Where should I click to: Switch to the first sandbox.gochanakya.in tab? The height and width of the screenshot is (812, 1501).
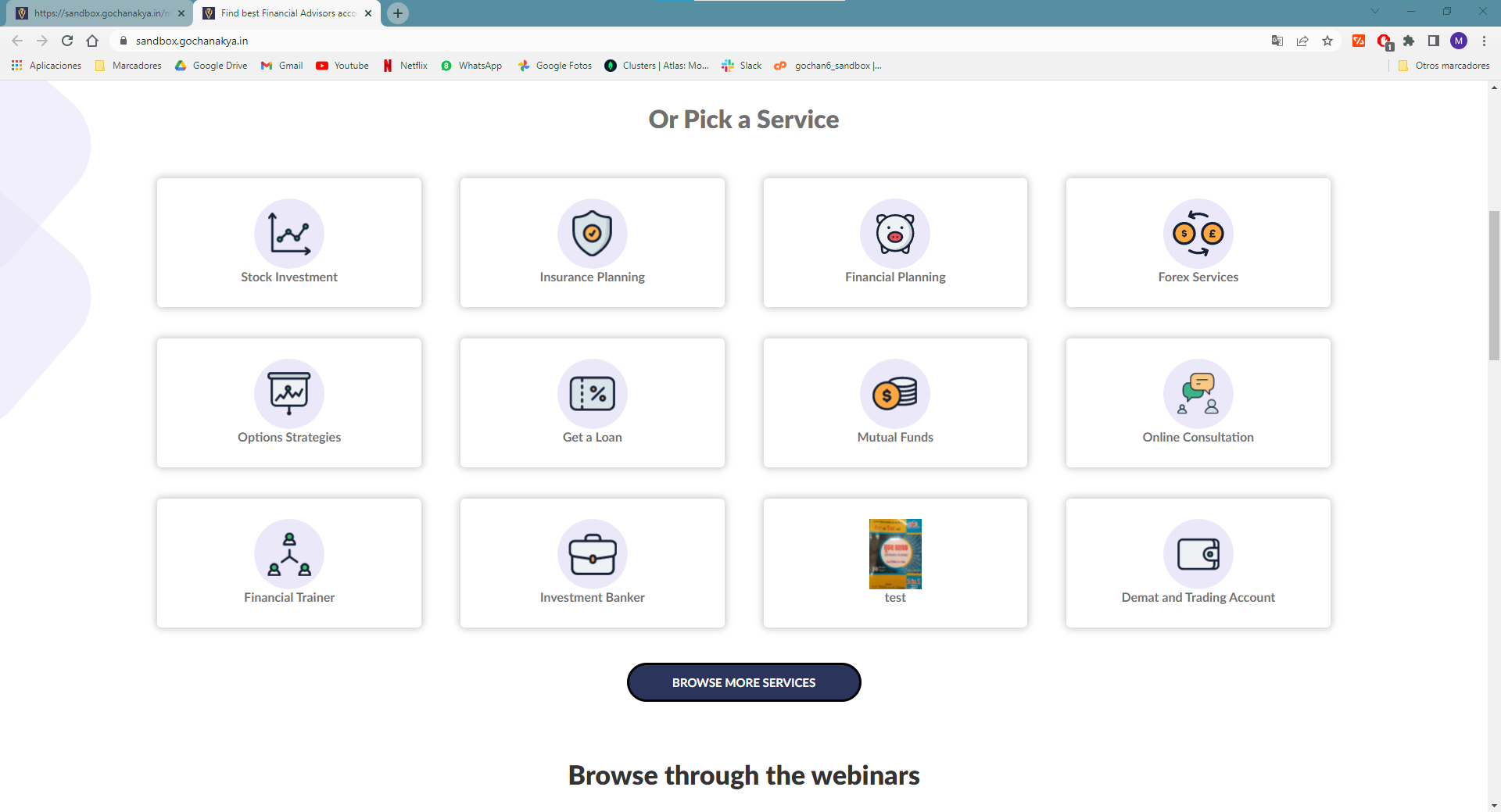coord(99,13)
